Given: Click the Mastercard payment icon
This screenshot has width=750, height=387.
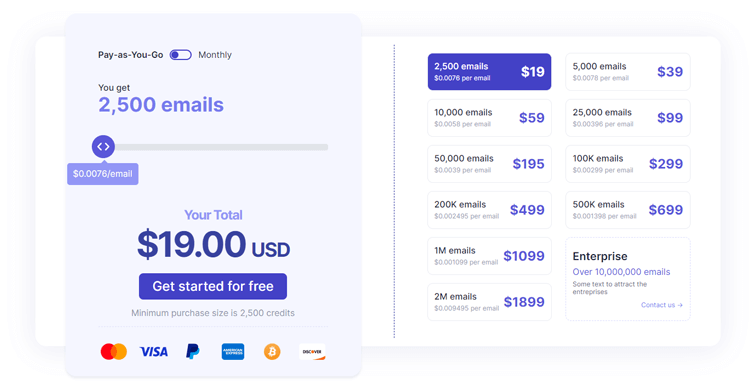Looking at the screenshot, I should click(x=114, y=352).
